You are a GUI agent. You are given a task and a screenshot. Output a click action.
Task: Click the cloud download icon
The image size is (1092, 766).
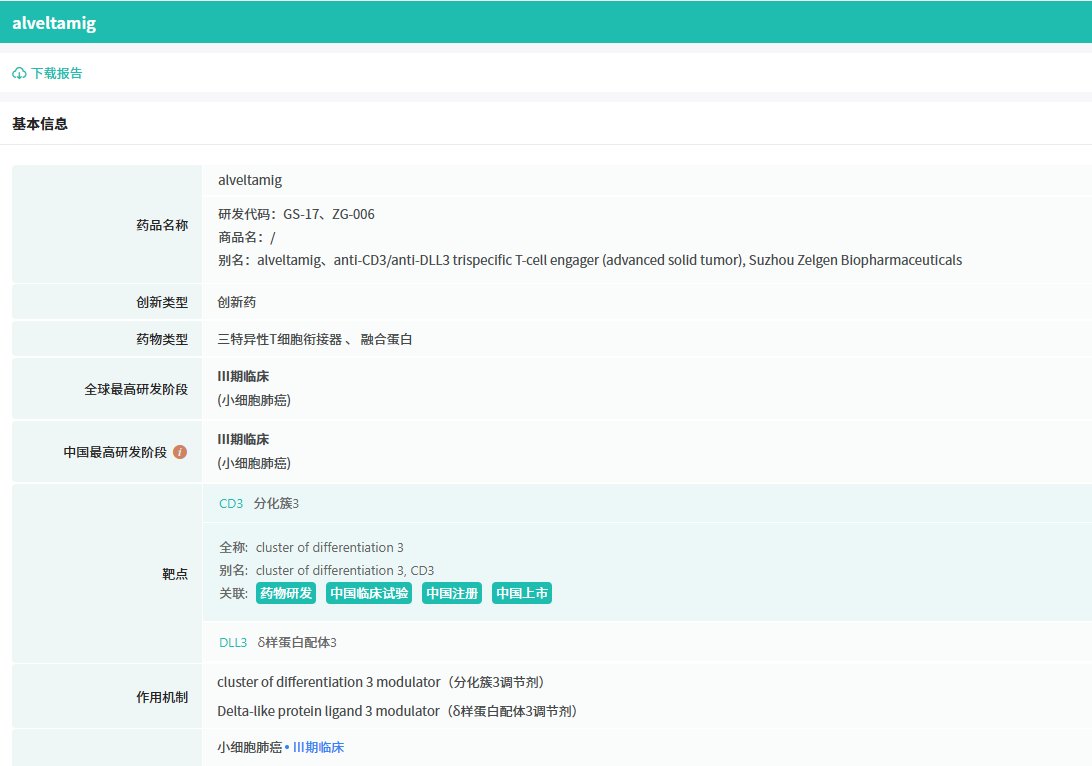[19, 73]
